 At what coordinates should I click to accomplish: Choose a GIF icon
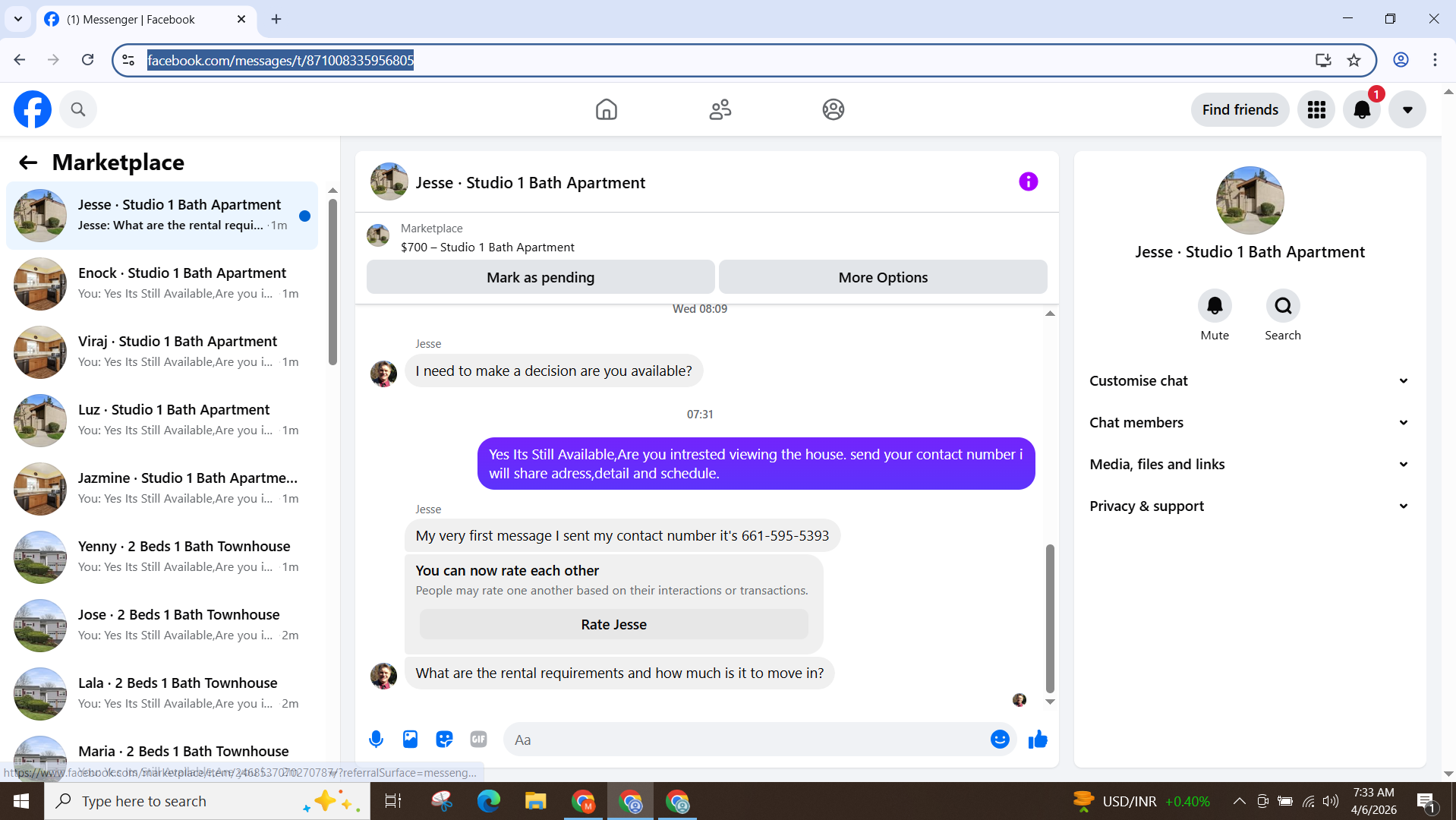click(x=478, y=740)
